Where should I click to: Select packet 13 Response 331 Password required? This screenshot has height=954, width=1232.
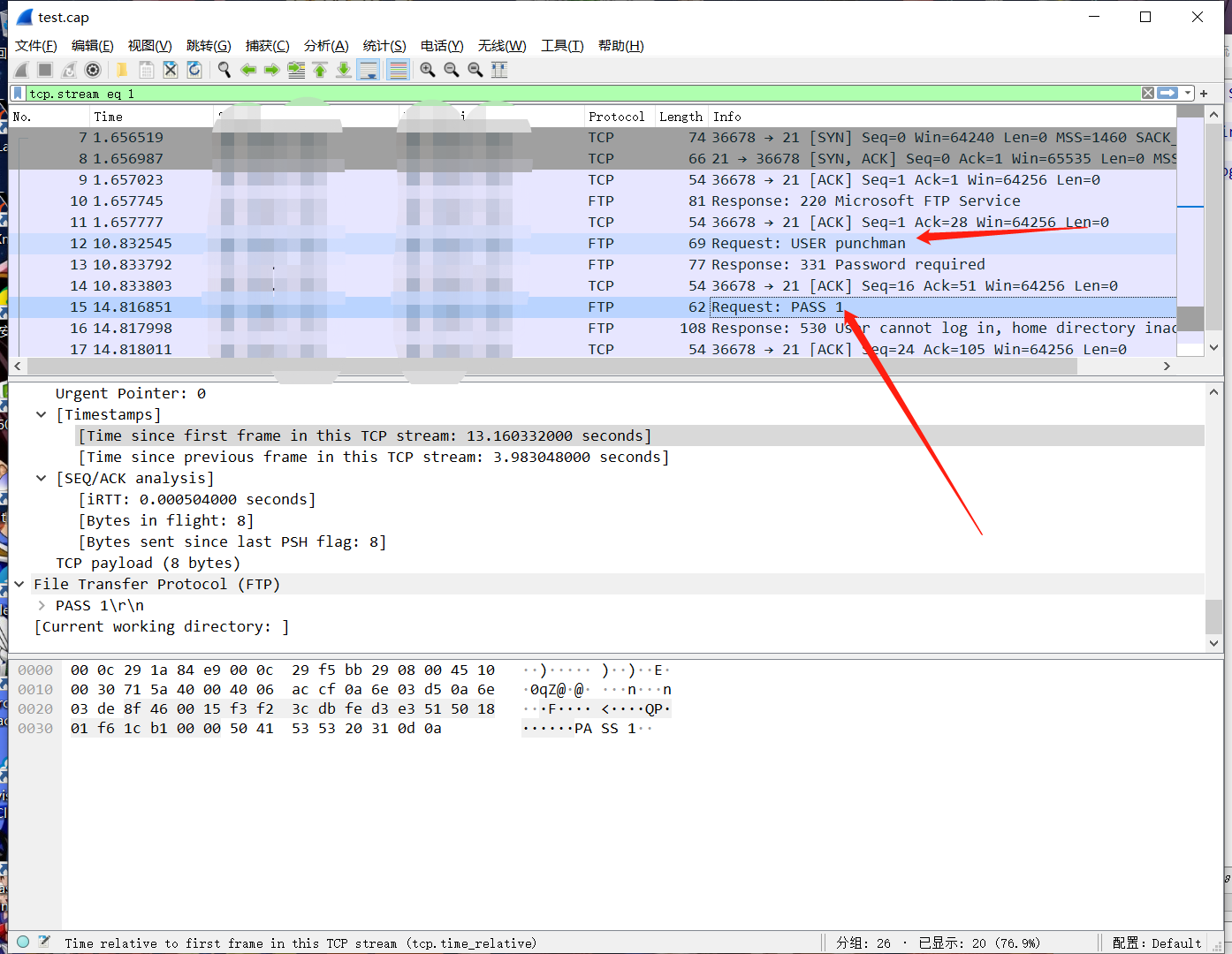(592, 264)
